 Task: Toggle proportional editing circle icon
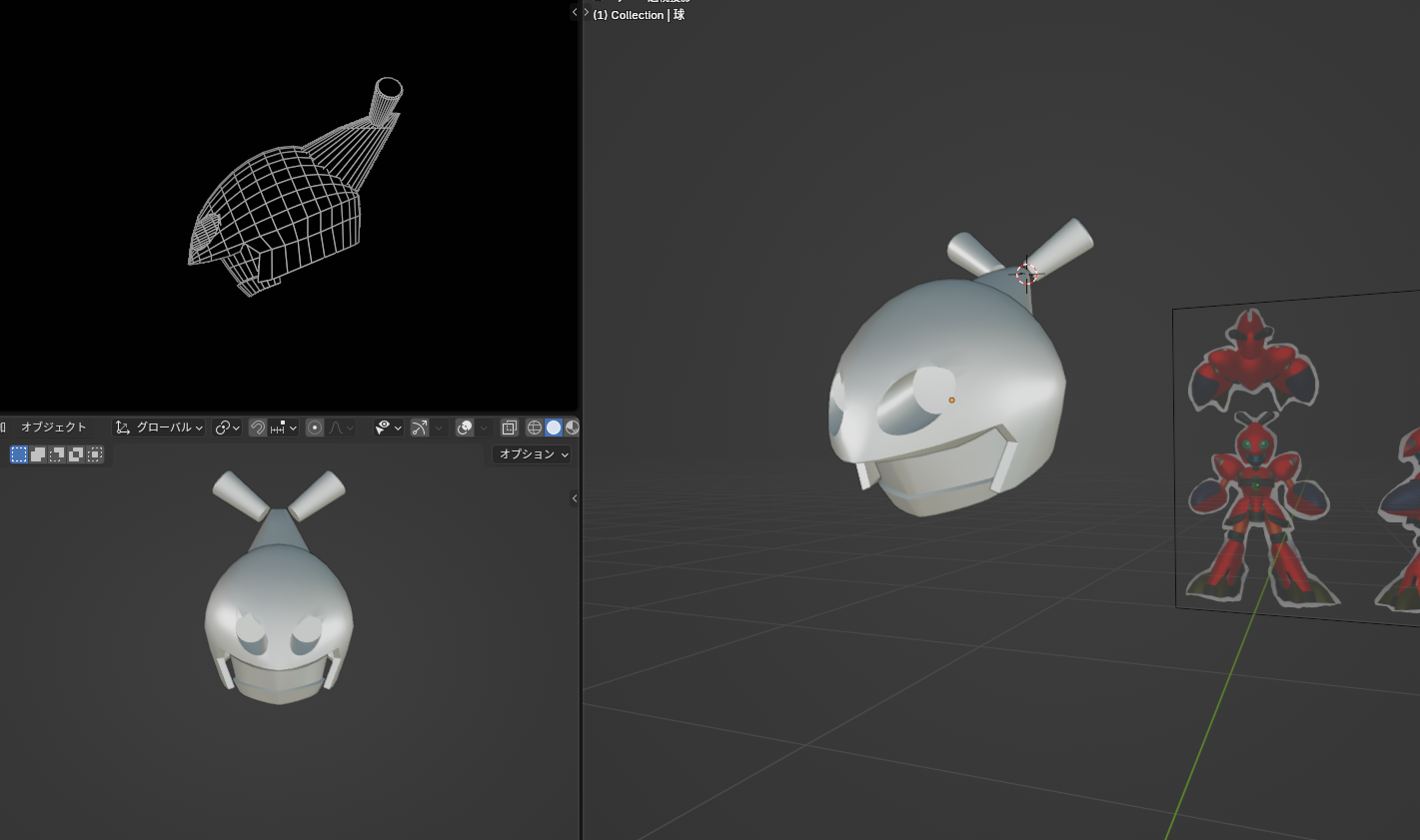[x=315, y=427]
